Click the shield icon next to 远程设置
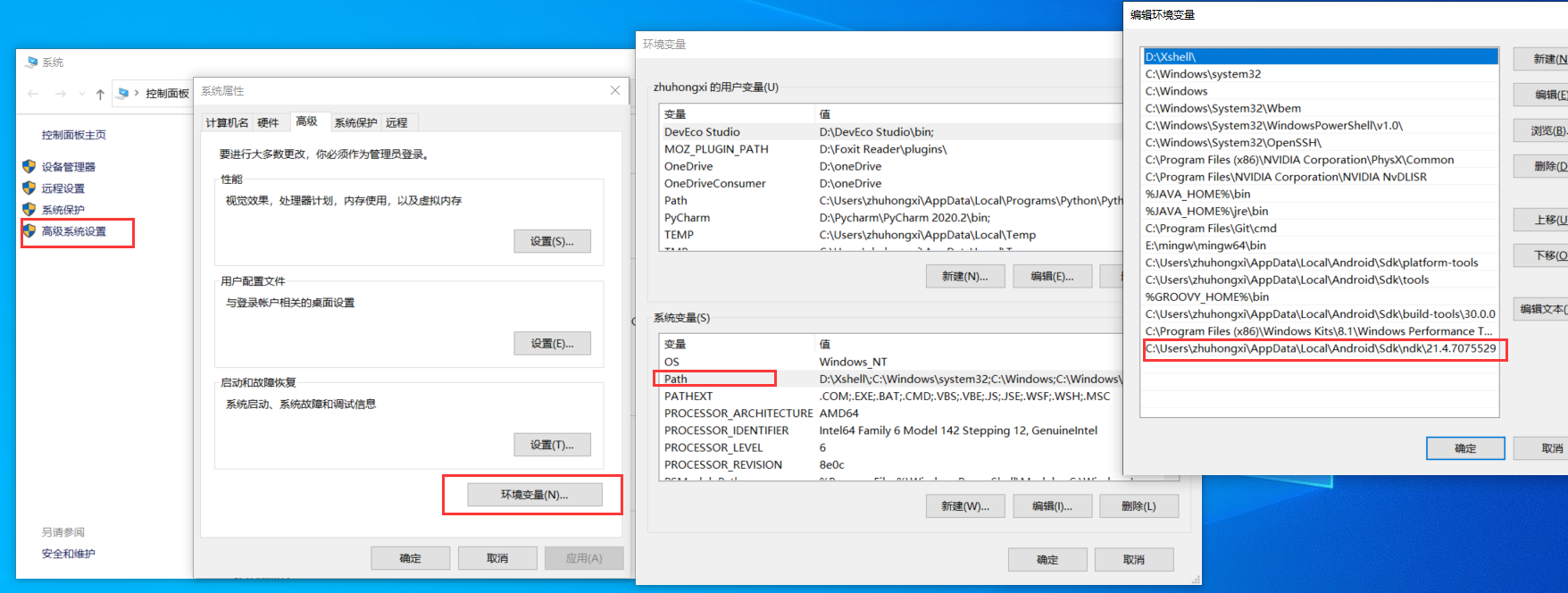The height and width of the screenshot is (593, 1568). click(29, 188)
